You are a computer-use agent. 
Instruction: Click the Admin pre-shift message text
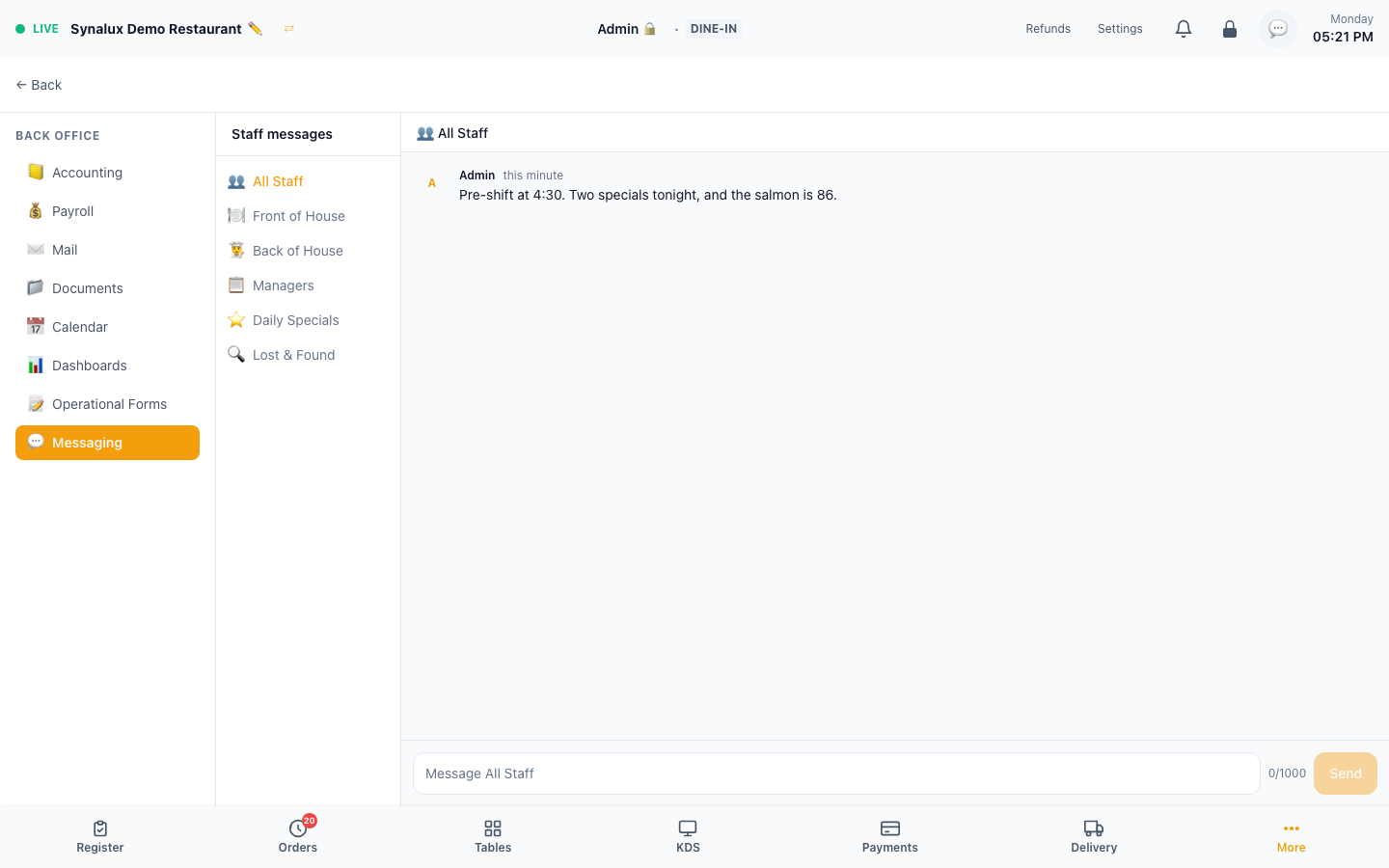pos(648,195)
